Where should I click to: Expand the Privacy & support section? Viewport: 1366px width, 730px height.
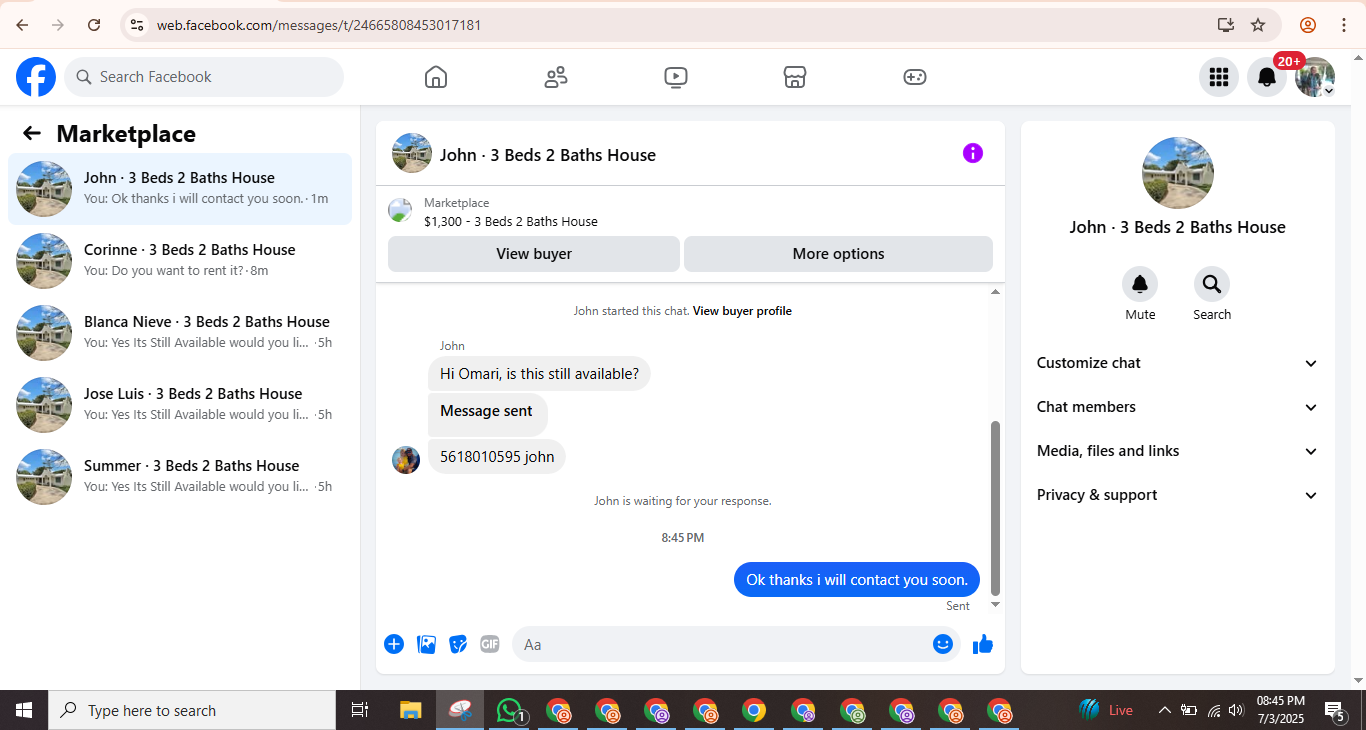click(1178, 495)
